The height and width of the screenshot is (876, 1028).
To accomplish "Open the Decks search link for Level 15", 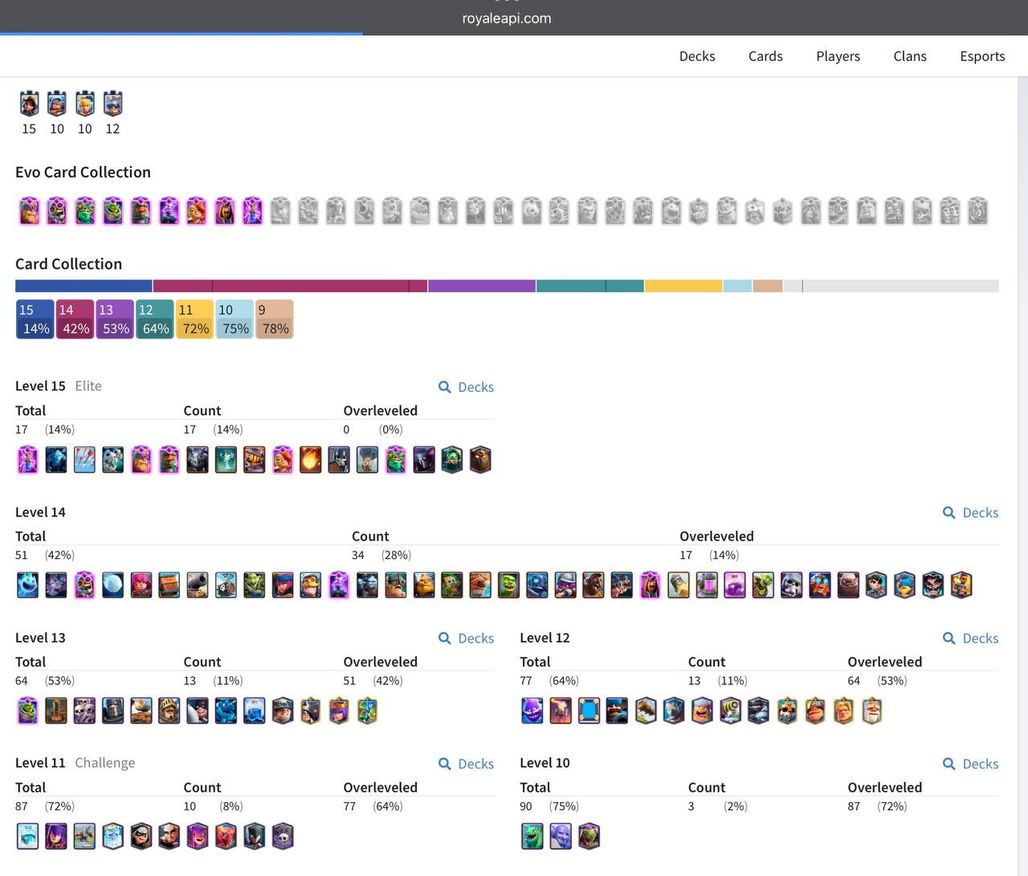I will [466, 387].
